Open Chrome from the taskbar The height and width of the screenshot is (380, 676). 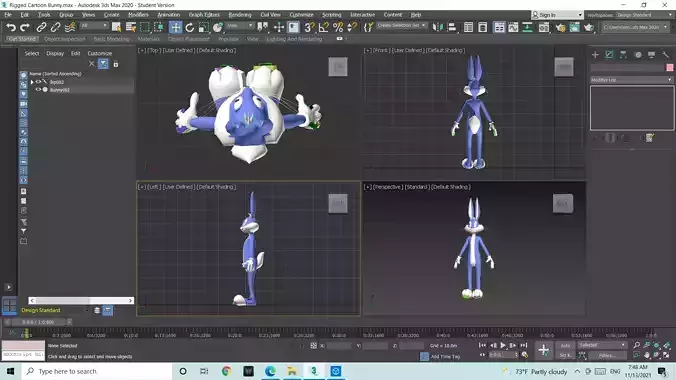[226, 371]
